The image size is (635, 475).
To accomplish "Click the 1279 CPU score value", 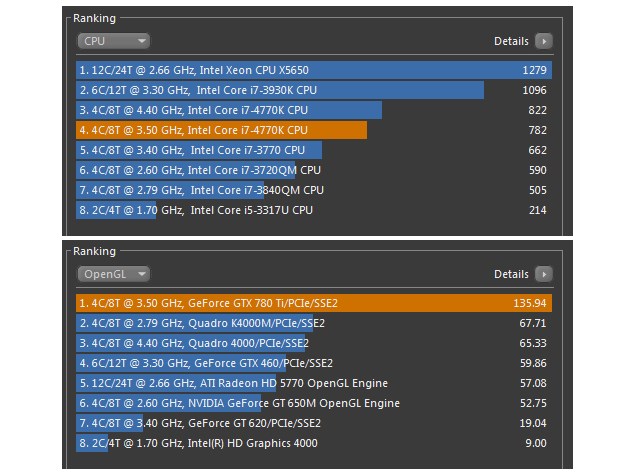I will (534, 70).
